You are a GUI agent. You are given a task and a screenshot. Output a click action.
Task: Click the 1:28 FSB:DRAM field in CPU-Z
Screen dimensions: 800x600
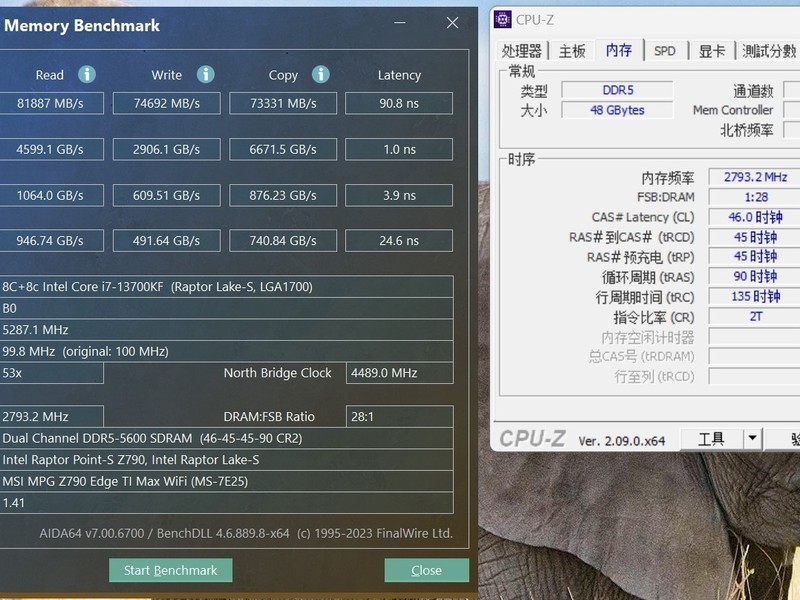tap(755, 197)
